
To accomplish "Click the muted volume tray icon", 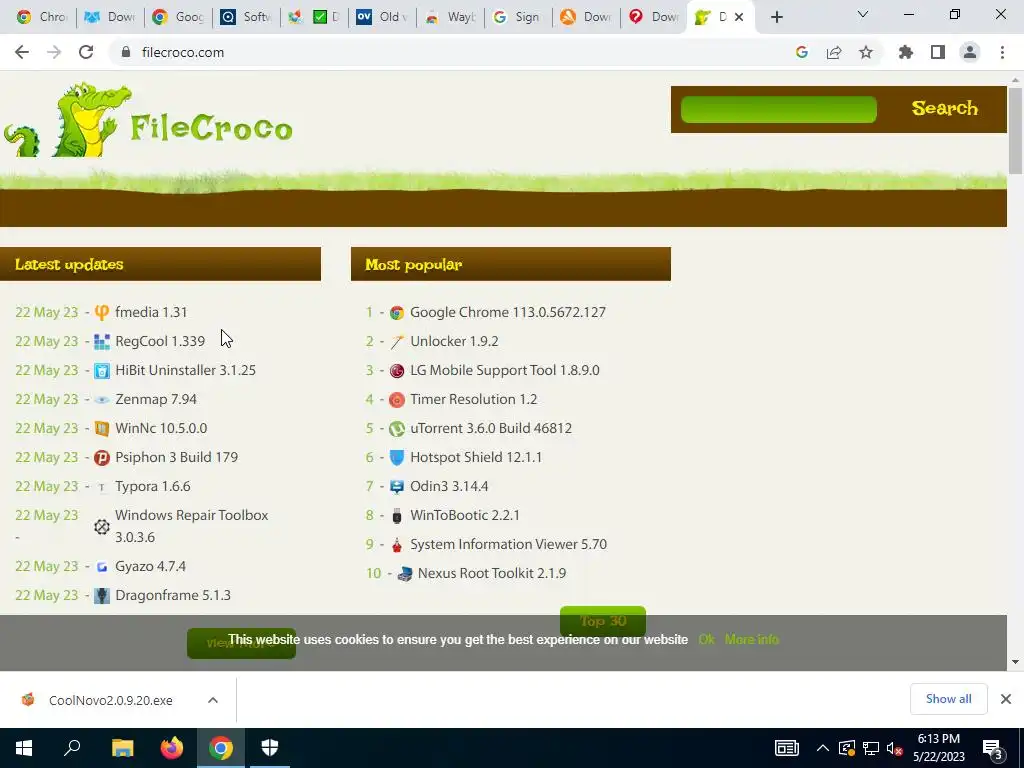I will 895,748.
